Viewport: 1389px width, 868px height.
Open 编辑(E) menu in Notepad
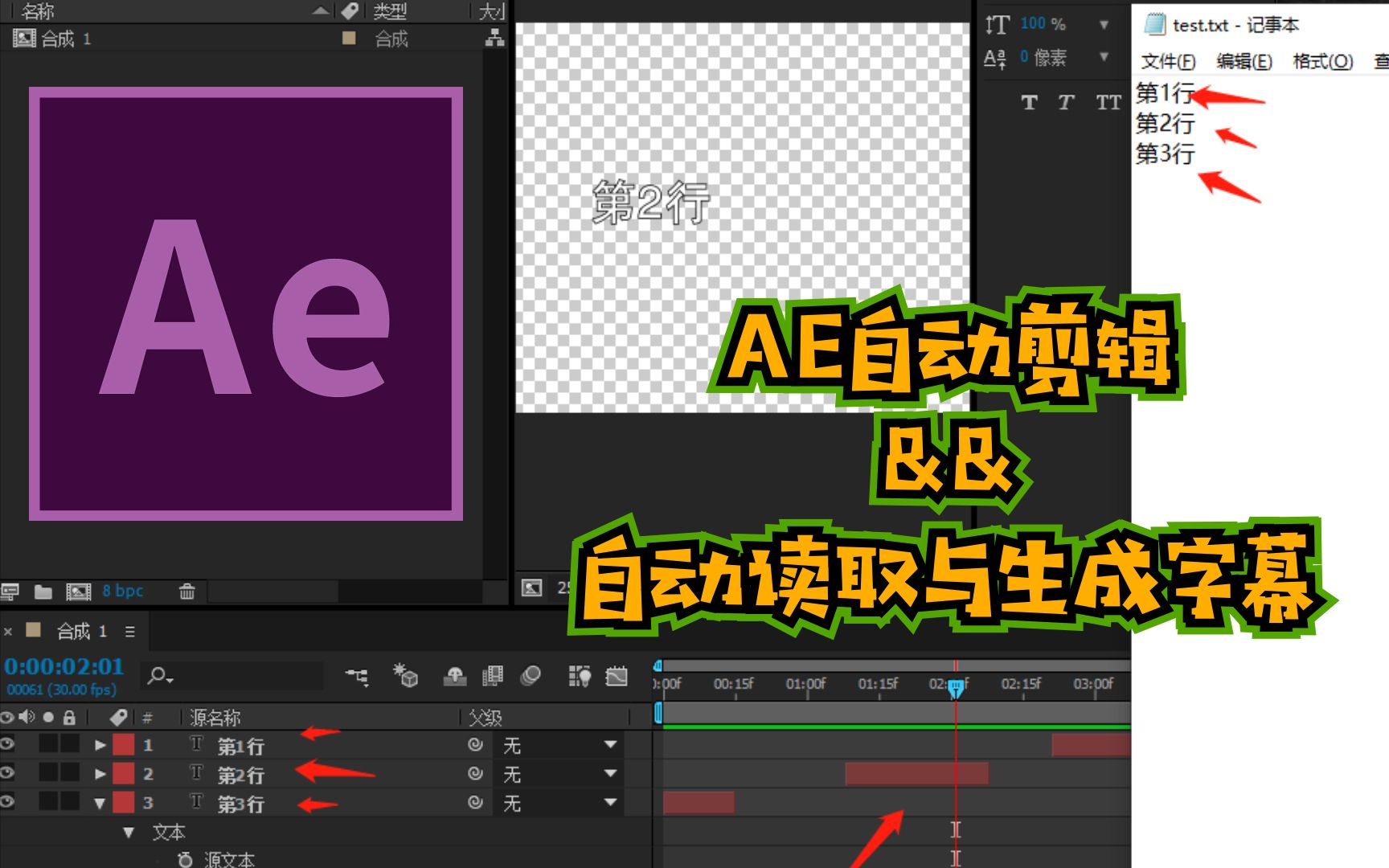click(x=1244, y=61)
